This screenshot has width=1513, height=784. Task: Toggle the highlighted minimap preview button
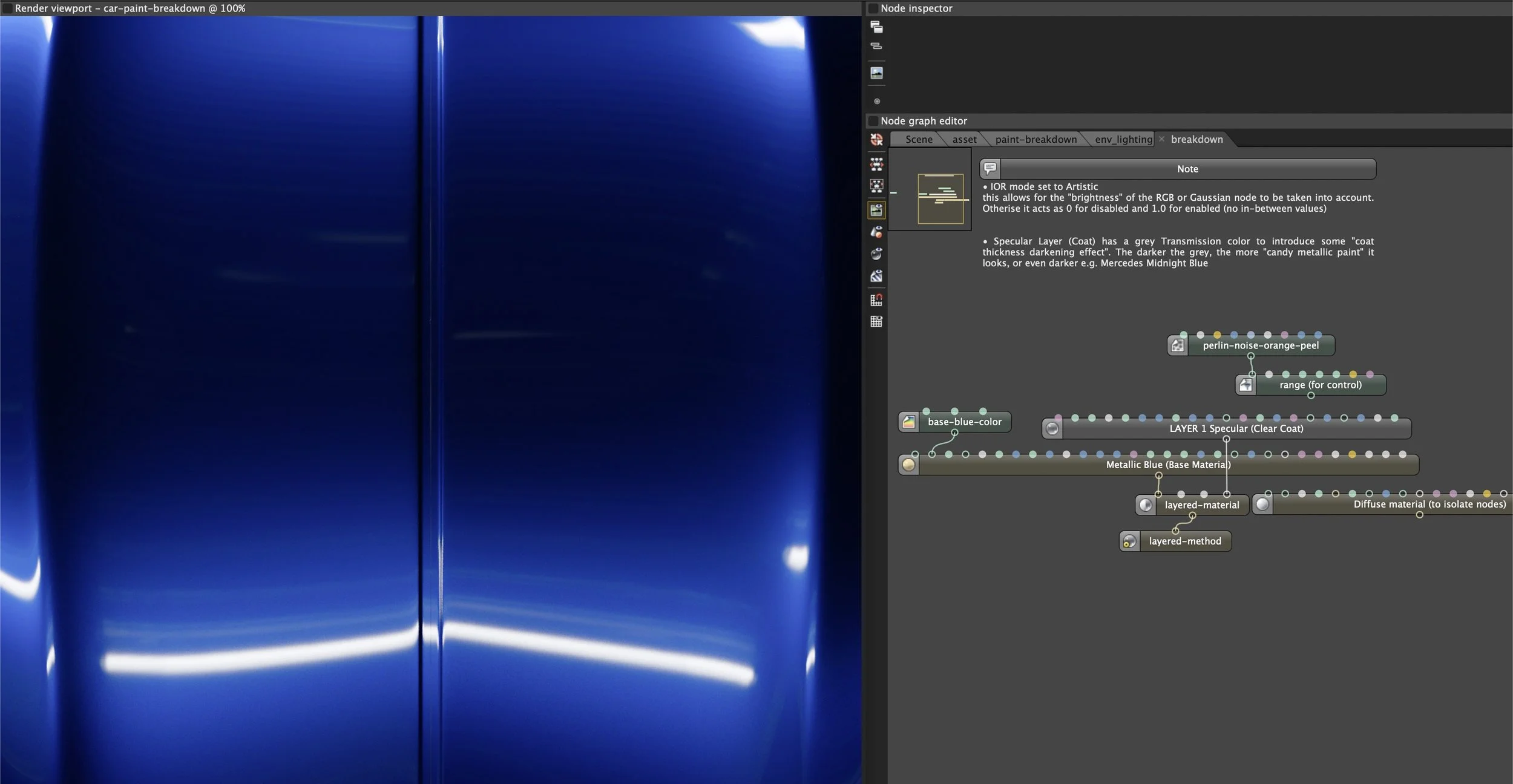[876, 210]
